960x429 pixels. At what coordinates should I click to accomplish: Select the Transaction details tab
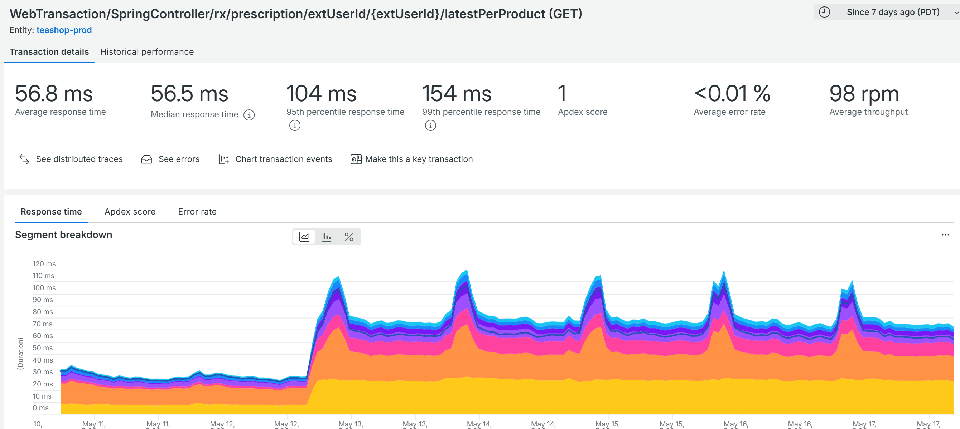(x=49, y=52)
